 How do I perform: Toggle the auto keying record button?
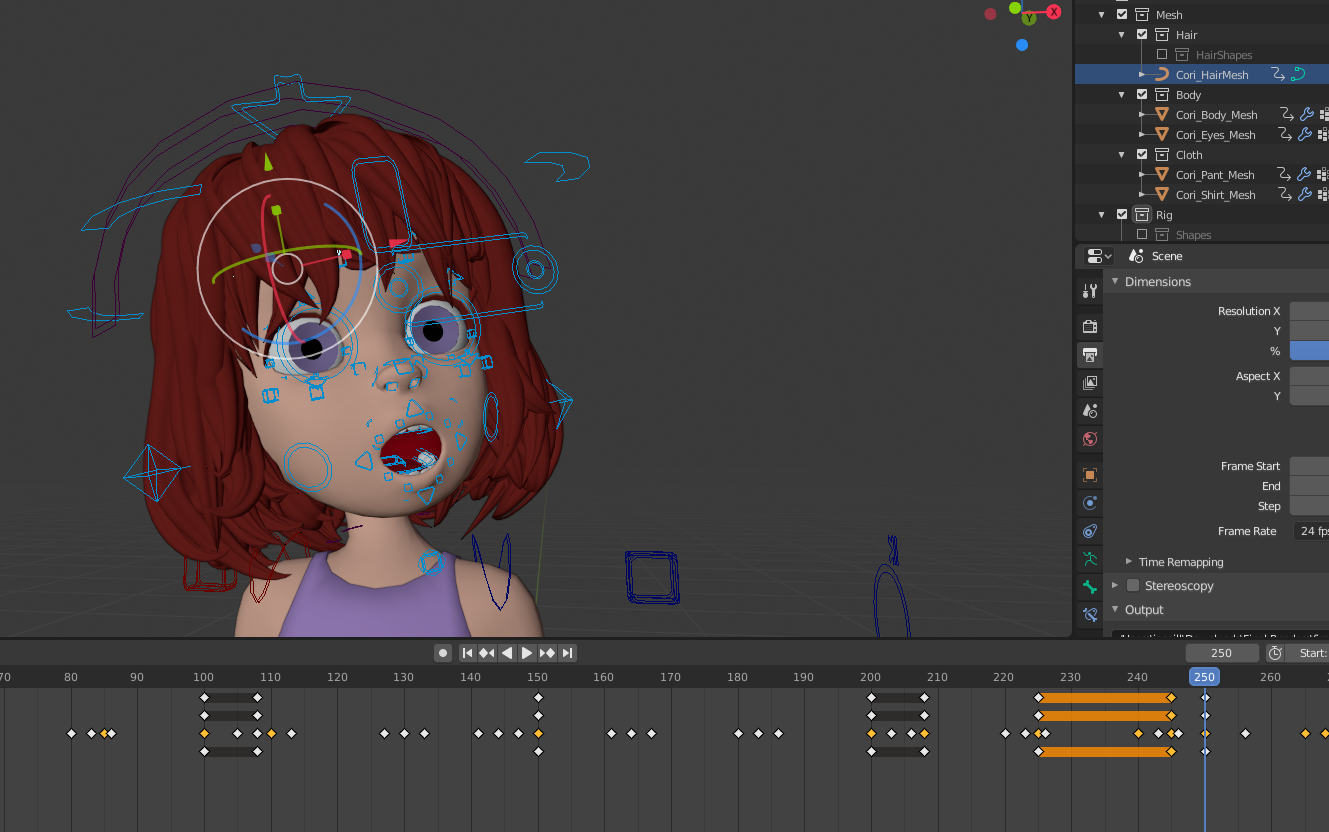pyautogui.click(x=443, y=653)
